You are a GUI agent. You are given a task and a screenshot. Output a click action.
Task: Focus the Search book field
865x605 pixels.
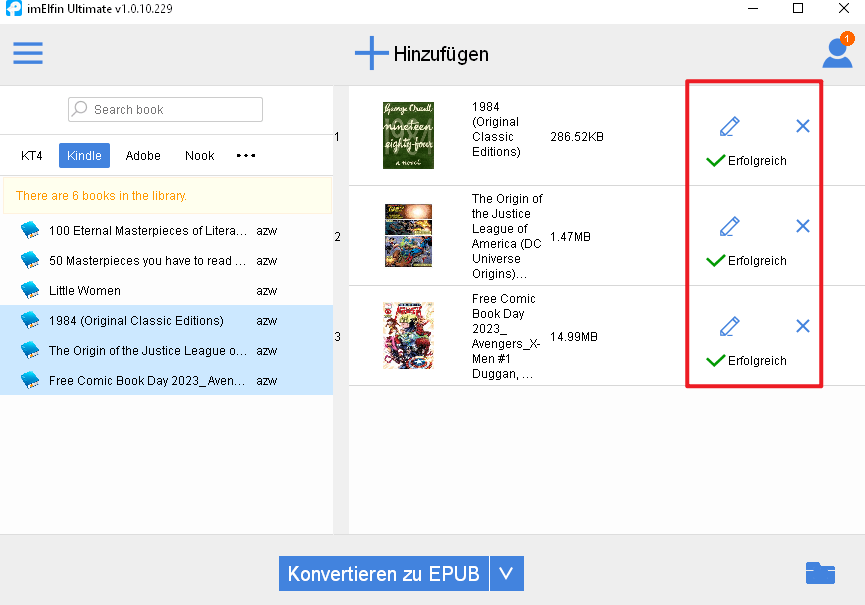pyautogui.click(x=165, y=109)
